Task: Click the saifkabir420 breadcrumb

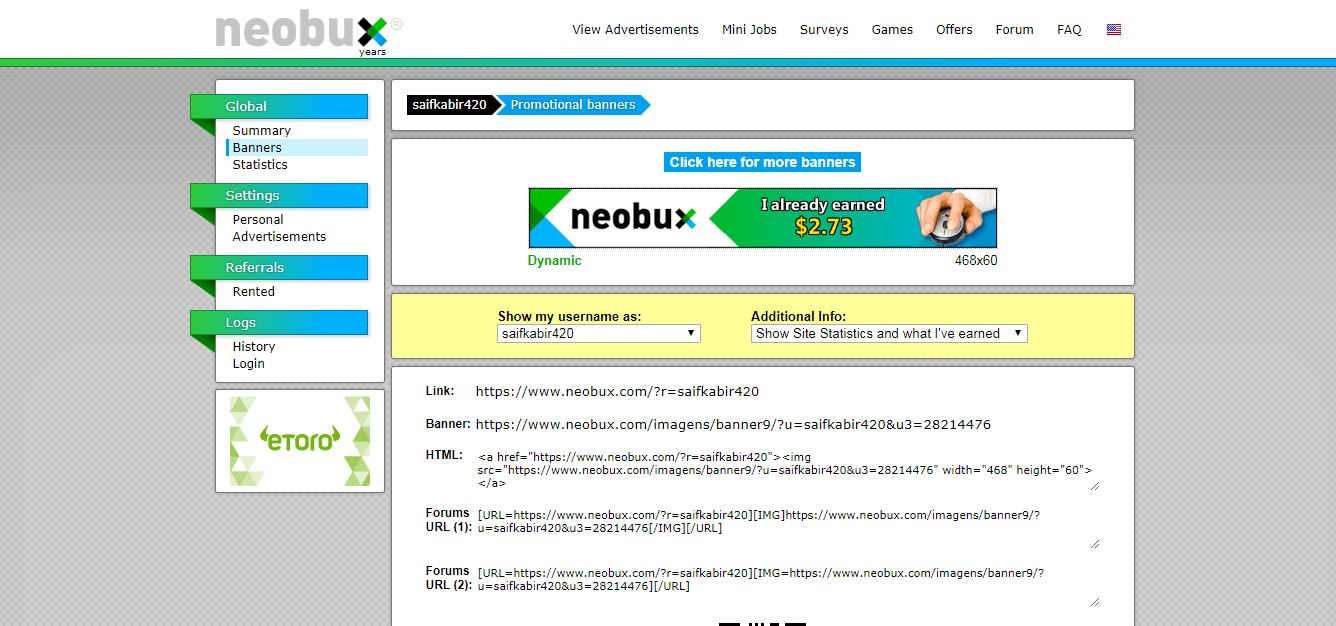Action: [450, 105]
